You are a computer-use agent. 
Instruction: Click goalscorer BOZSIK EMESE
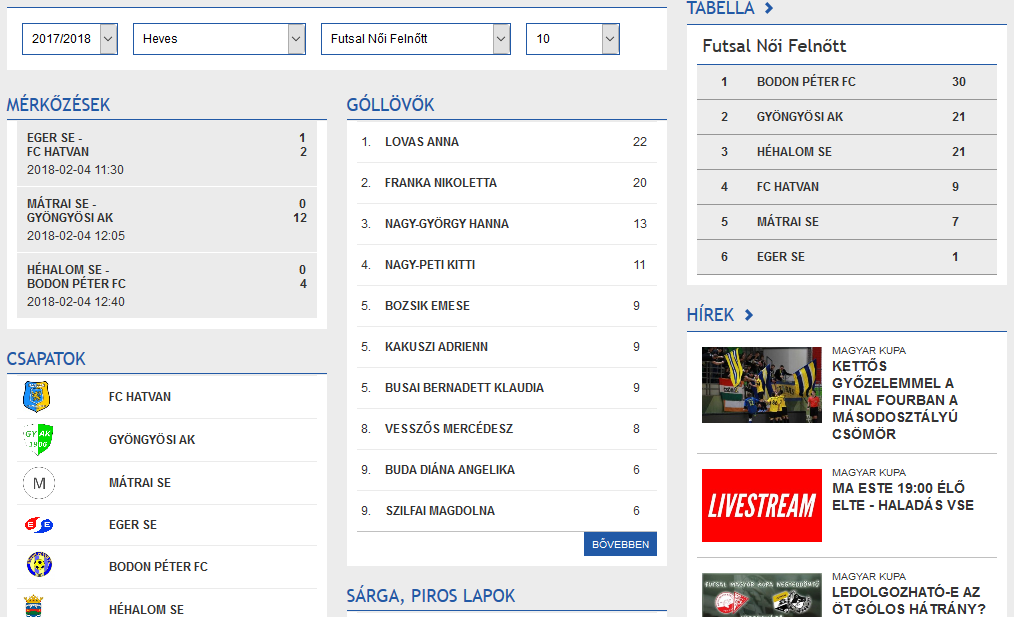[427, 305]
